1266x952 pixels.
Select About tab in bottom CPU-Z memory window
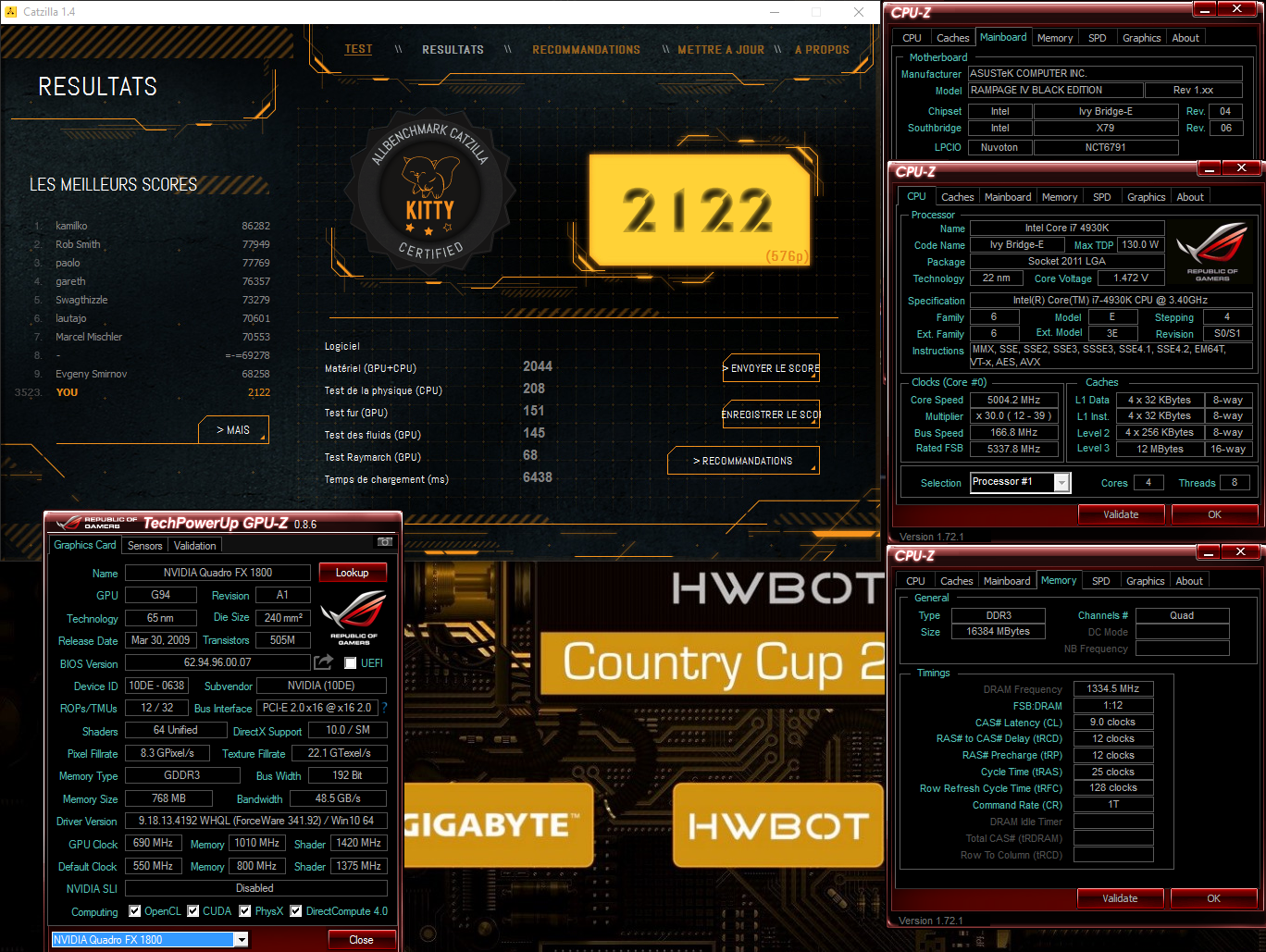click(x=1189, y=581)
